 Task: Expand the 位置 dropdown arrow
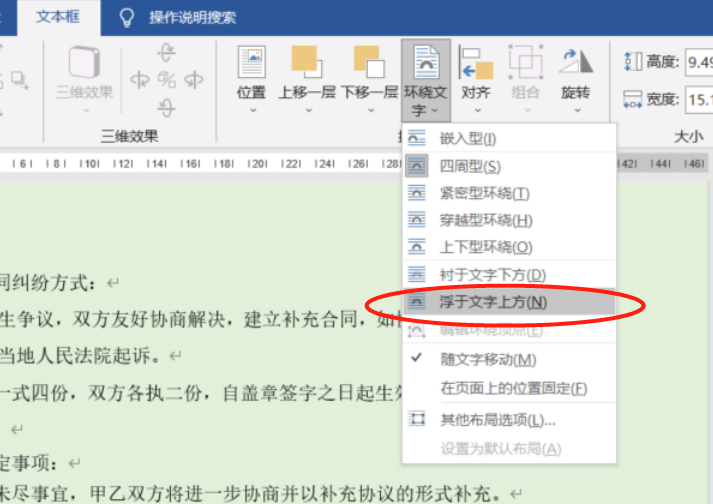(x=253, y=110)
